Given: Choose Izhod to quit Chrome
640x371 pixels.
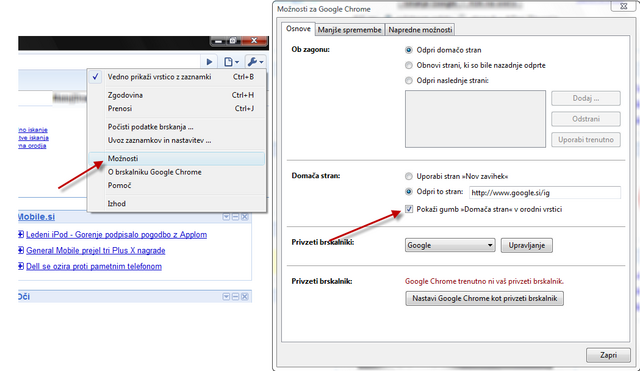Looking at the screenshot, I should pyautogui.click(x=177, y=203).
